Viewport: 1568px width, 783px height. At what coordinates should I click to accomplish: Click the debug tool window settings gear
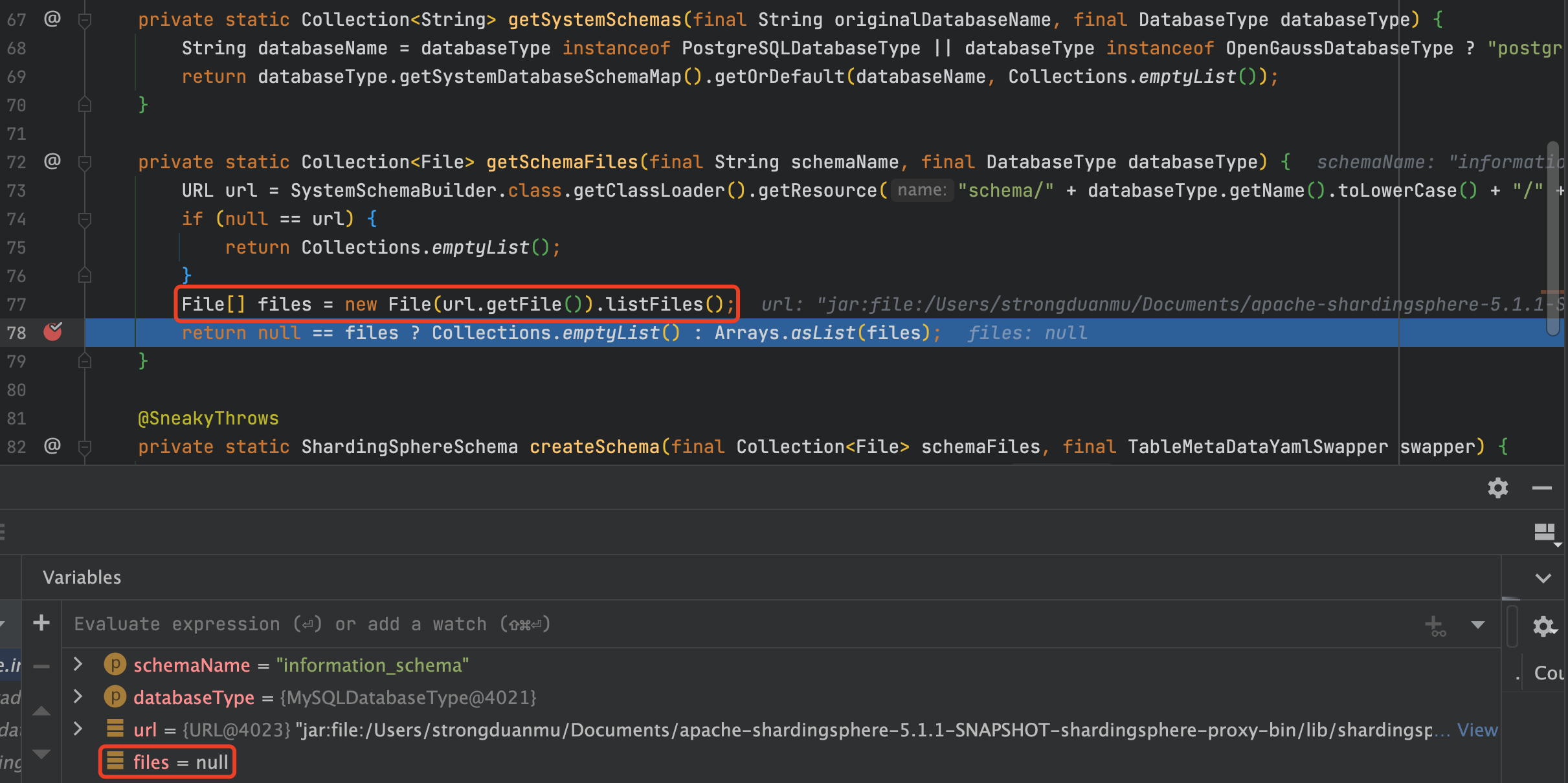(x=1497, y=488)
